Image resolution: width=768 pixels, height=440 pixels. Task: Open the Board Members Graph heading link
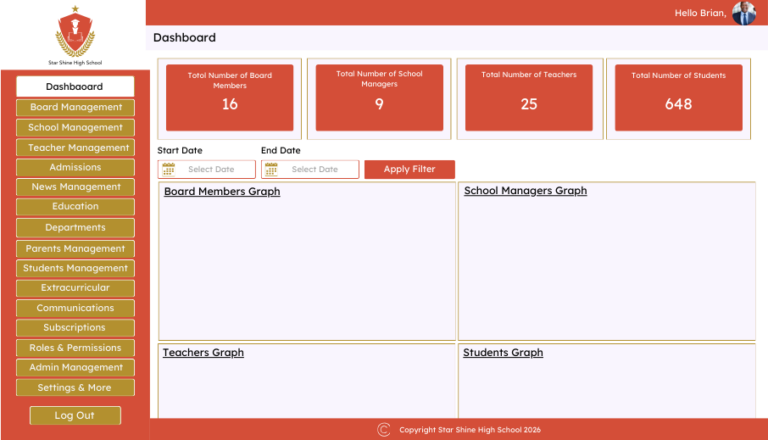[222, 192]
